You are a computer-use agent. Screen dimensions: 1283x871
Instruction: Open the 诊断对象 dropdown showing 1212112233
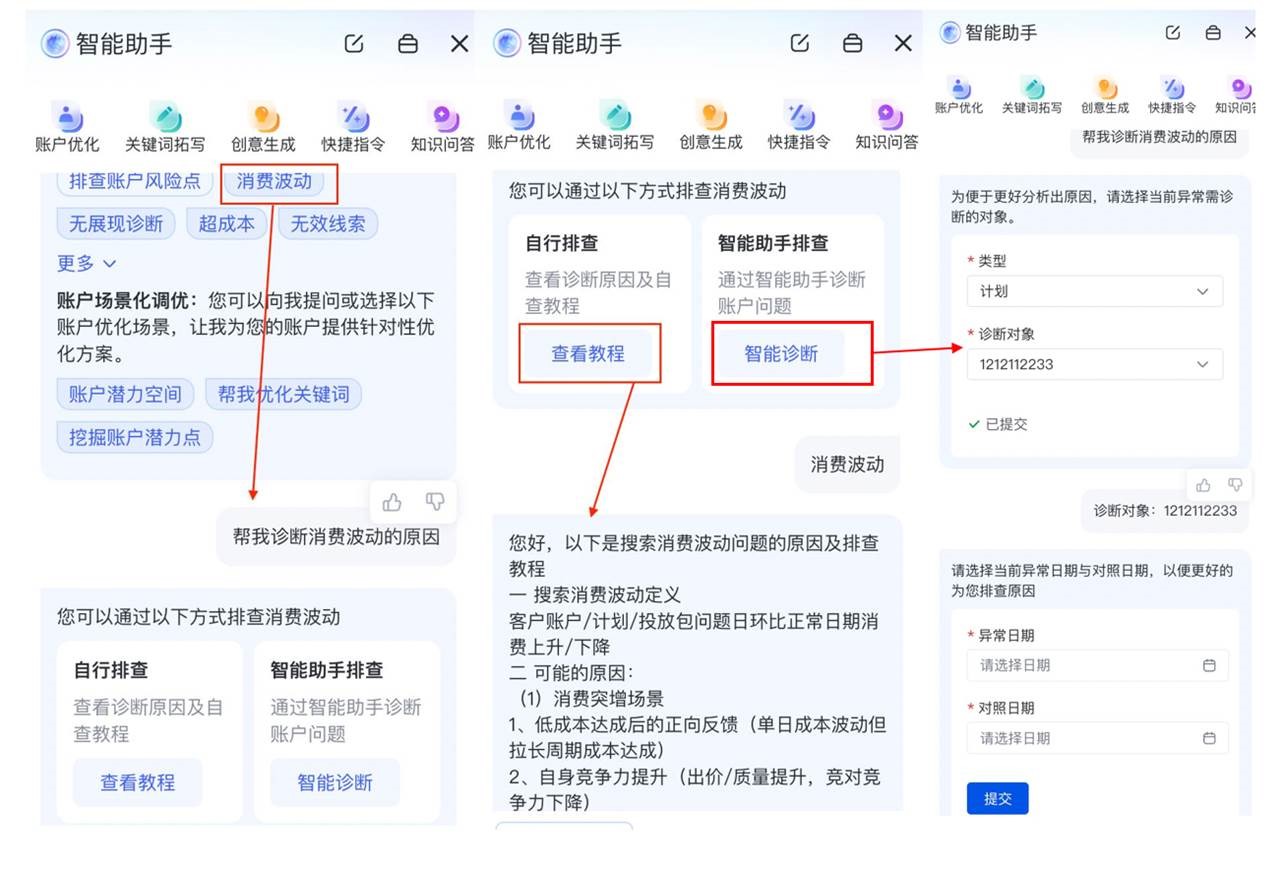coord(1094,364)
